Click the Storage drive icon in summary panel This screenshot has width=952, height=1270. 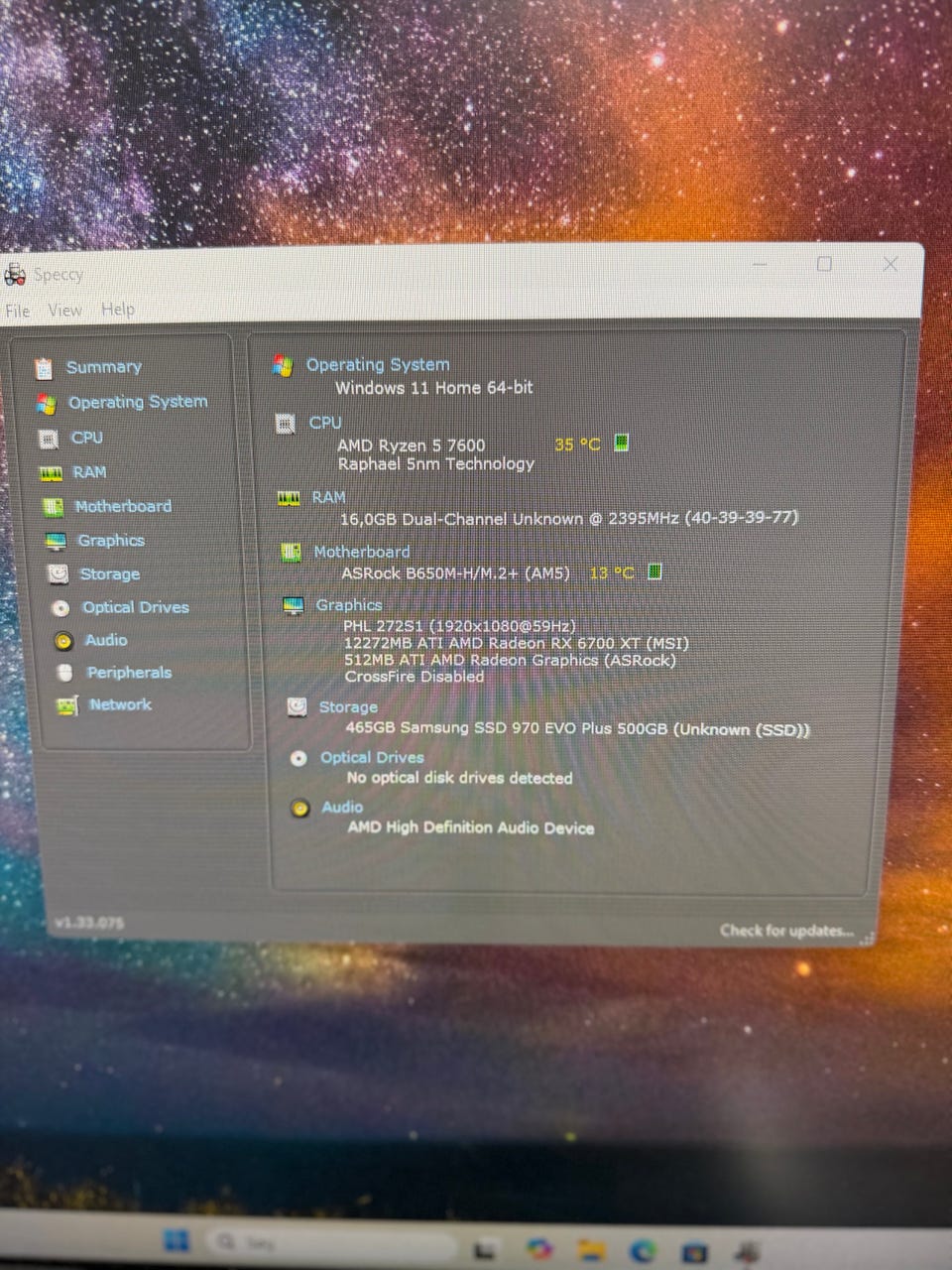[x=297, y=707]
